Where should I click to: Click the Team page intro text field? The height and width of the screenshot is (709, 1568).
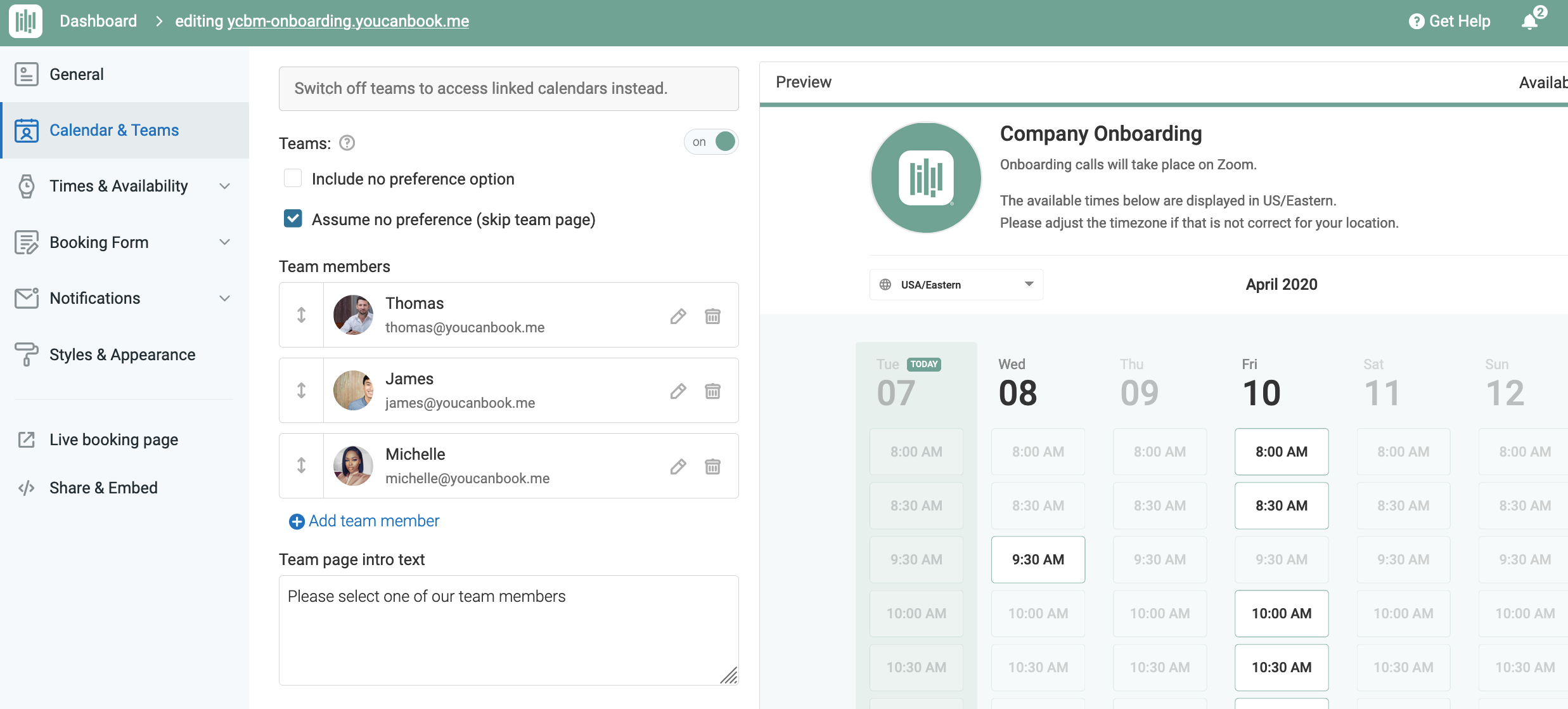(x=508, y=629)
